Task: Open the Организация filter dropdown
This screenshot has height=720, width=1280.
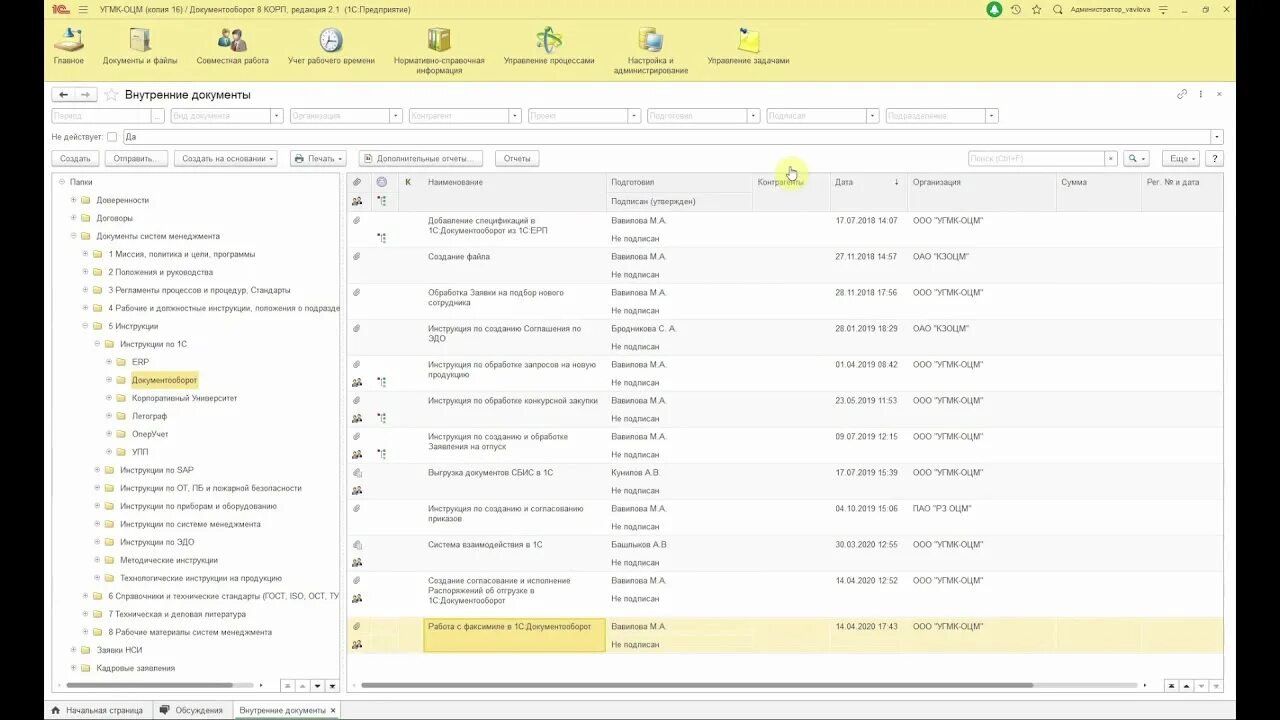Action: 397,116
